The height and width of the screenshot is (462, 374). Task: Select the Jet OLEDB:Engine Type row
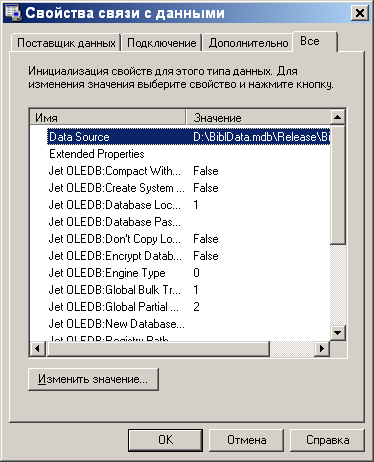click(188, 273)
